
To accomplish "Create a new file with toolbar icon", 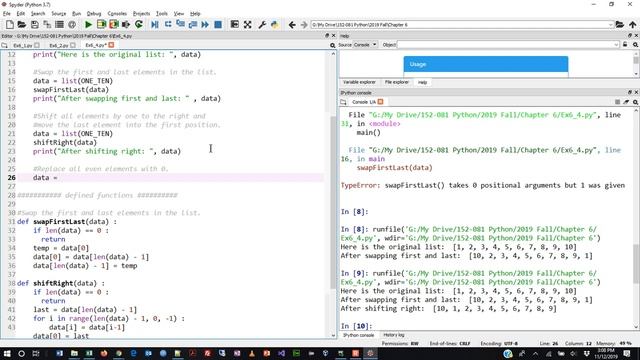I will point(9,24).
